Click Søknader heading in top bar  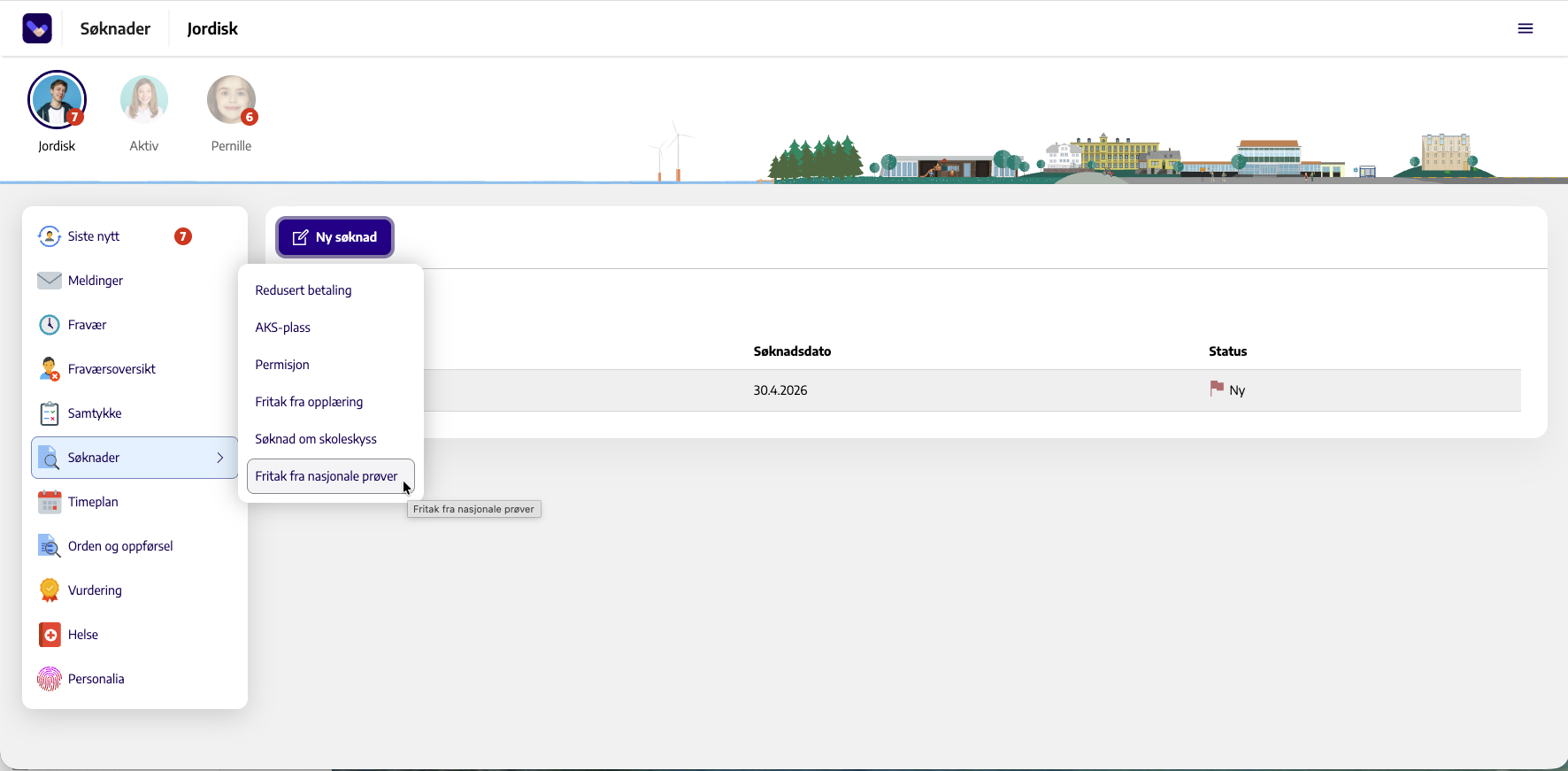(x=115, y=28)
